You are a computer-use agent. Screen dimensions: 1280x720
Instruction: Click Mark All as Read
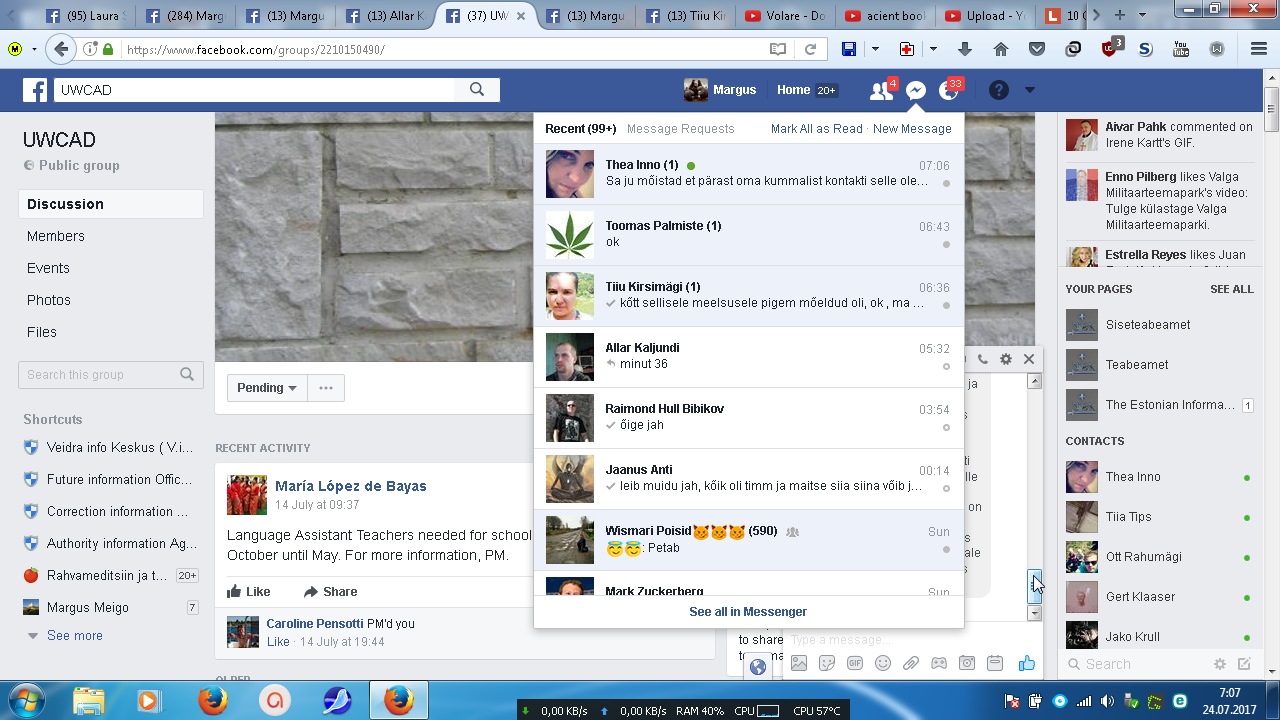click(817, 129)
